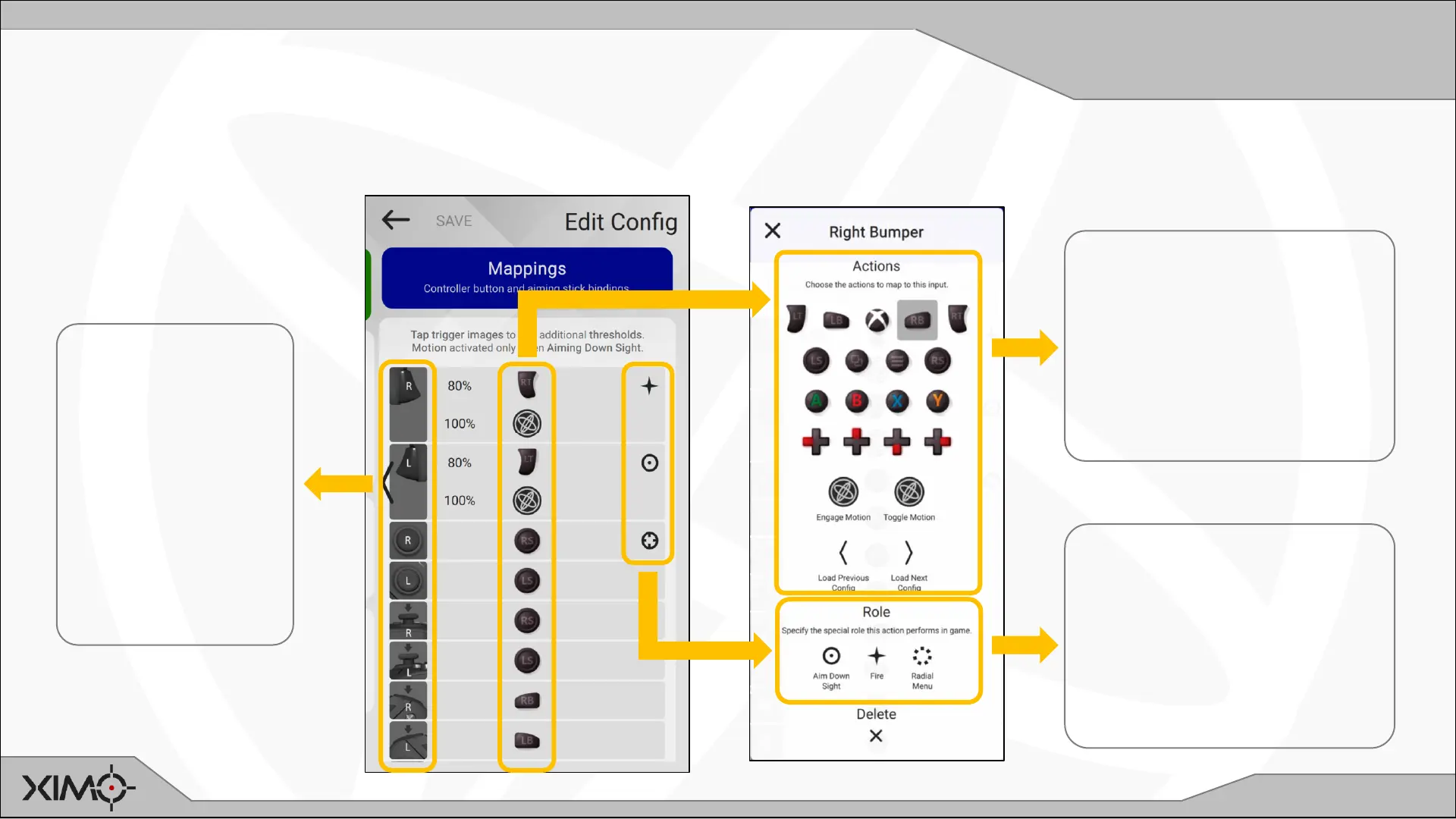Choose the red B button action
Screen dimensions: 1456x819
857,401
